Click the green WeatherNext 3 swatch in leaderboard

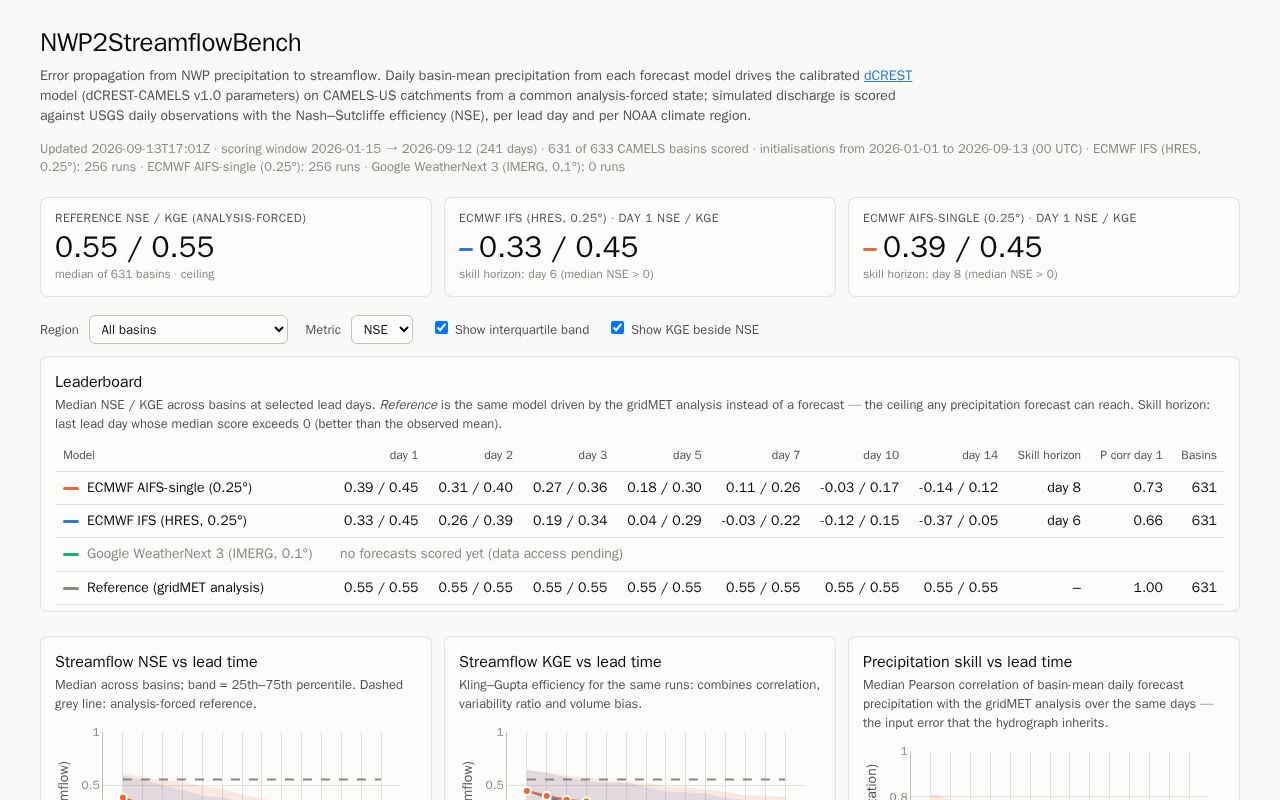pyautogui.click(x=71, y=554)
